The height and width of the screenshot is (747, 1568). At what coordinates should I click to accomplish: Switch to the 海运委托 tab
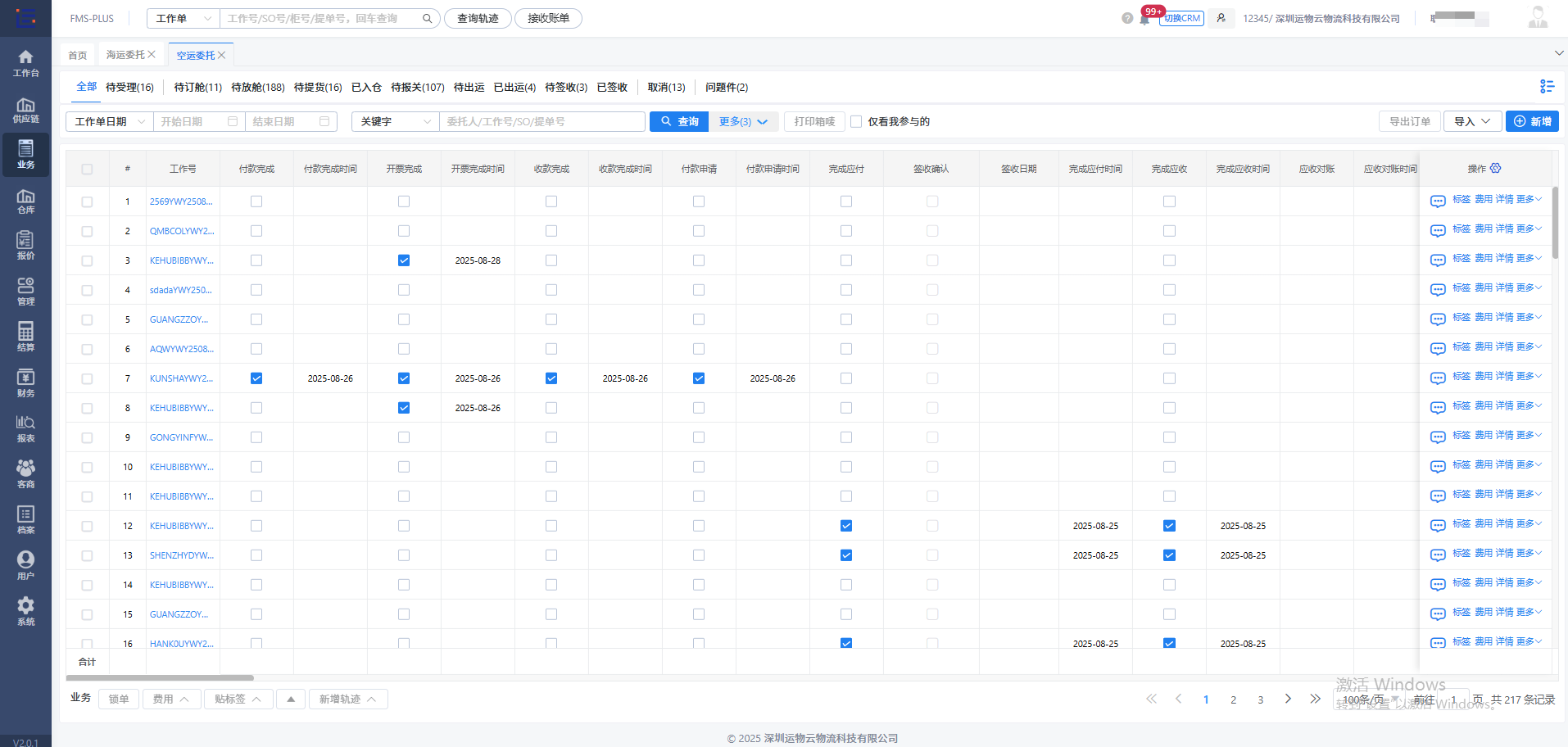coord(125,54)
